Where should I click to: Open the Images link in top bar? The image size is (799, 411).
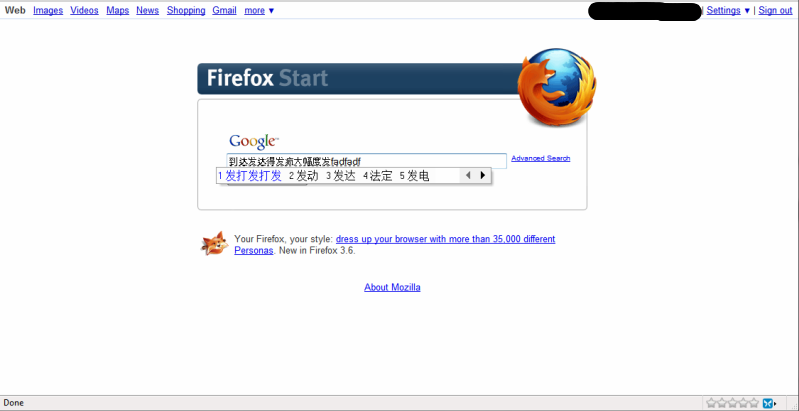[x=48, y=10]
